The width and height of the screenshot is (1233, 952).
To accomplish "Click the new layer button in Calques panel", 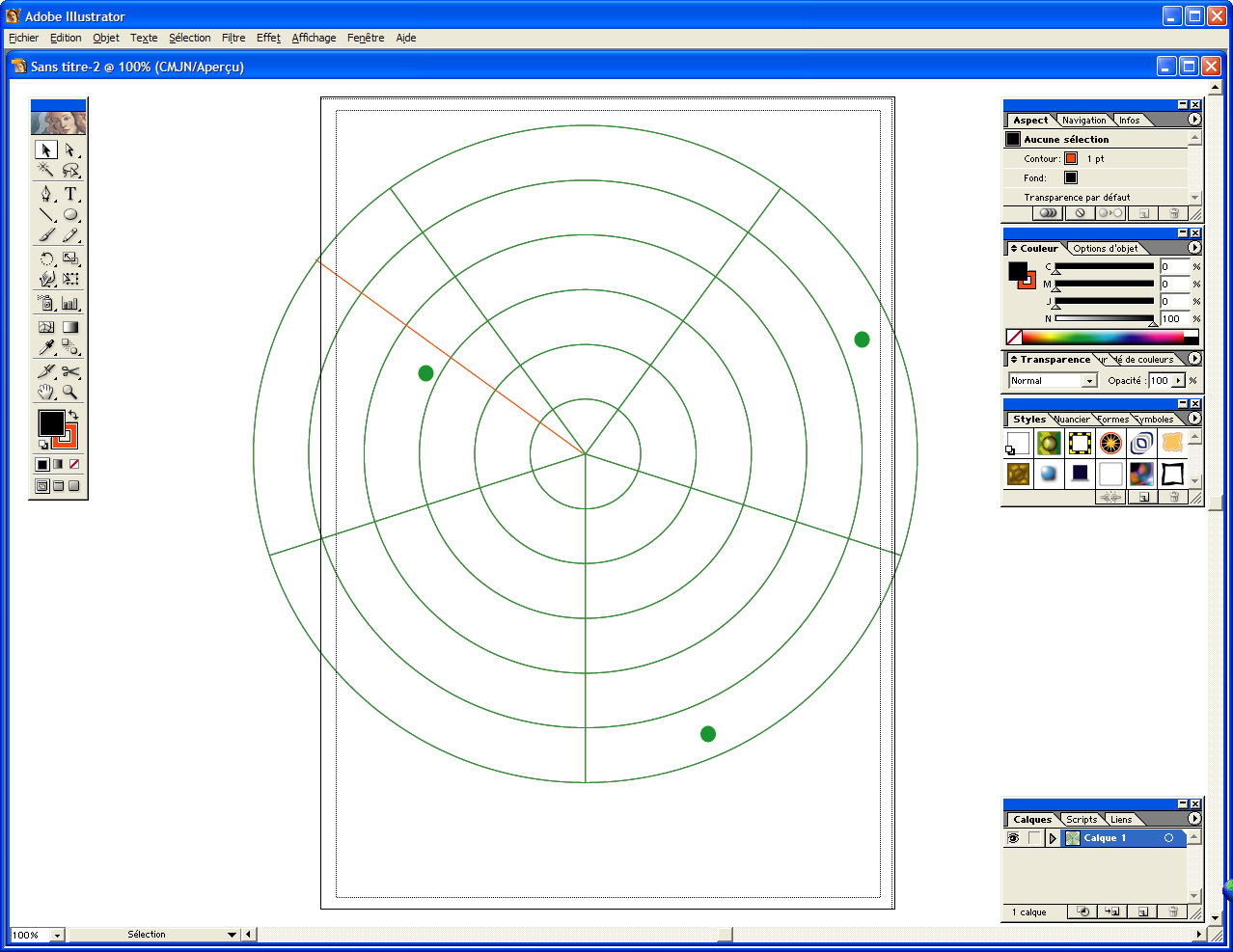I will (x=1142, y=911).
